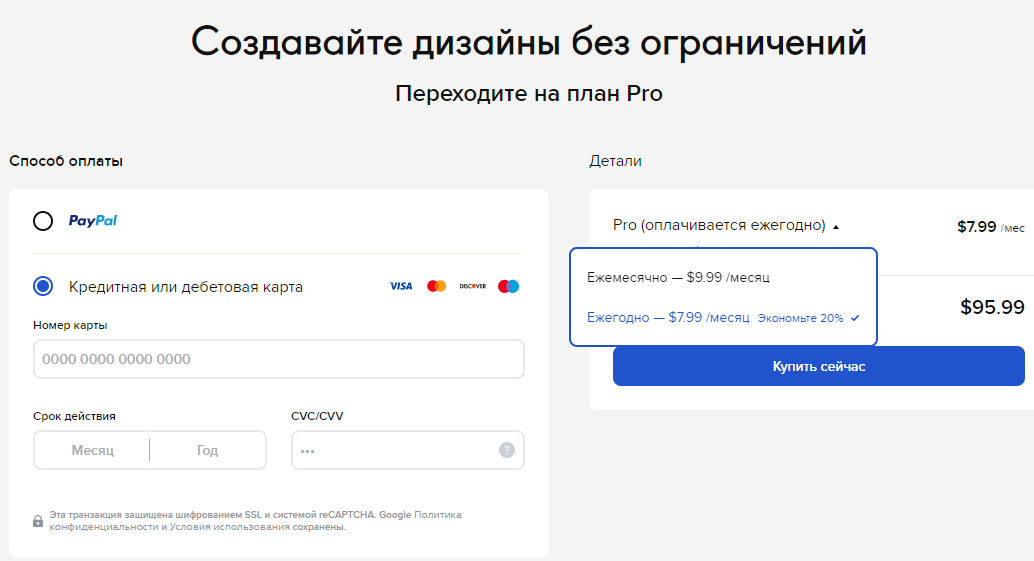1034x561 pixels.
Task: Click the Купить сейчас button
Action: pyautogui.click(x=818, y=367)
